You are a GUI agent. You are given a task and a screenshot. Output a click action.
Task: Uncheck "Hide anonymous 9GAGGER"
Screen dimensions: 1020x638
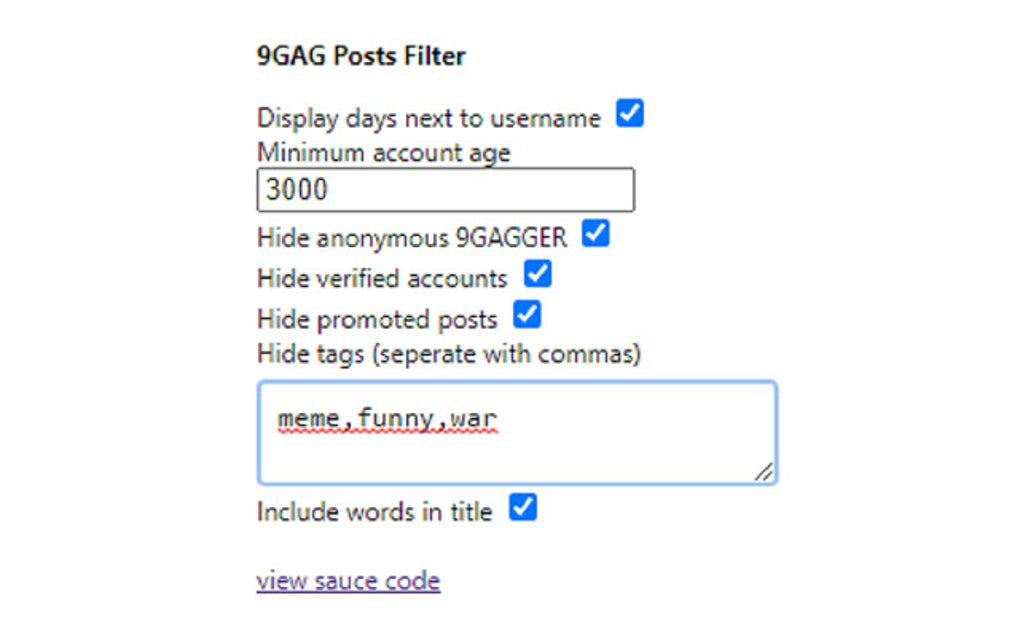pos(596,236)
